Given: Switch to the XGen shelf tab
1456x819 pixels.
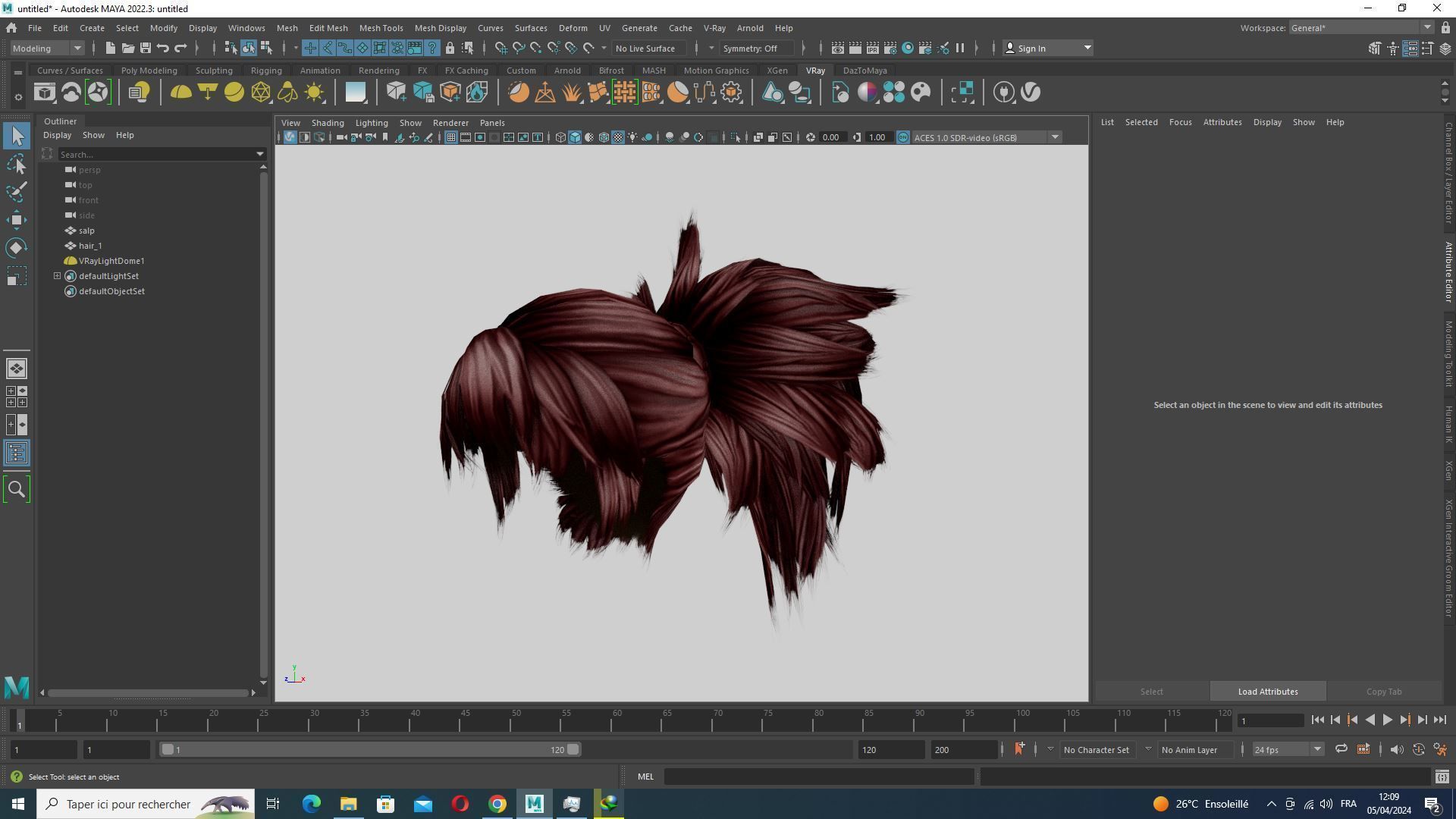Looking at the screenshot, I should point(777,71).
